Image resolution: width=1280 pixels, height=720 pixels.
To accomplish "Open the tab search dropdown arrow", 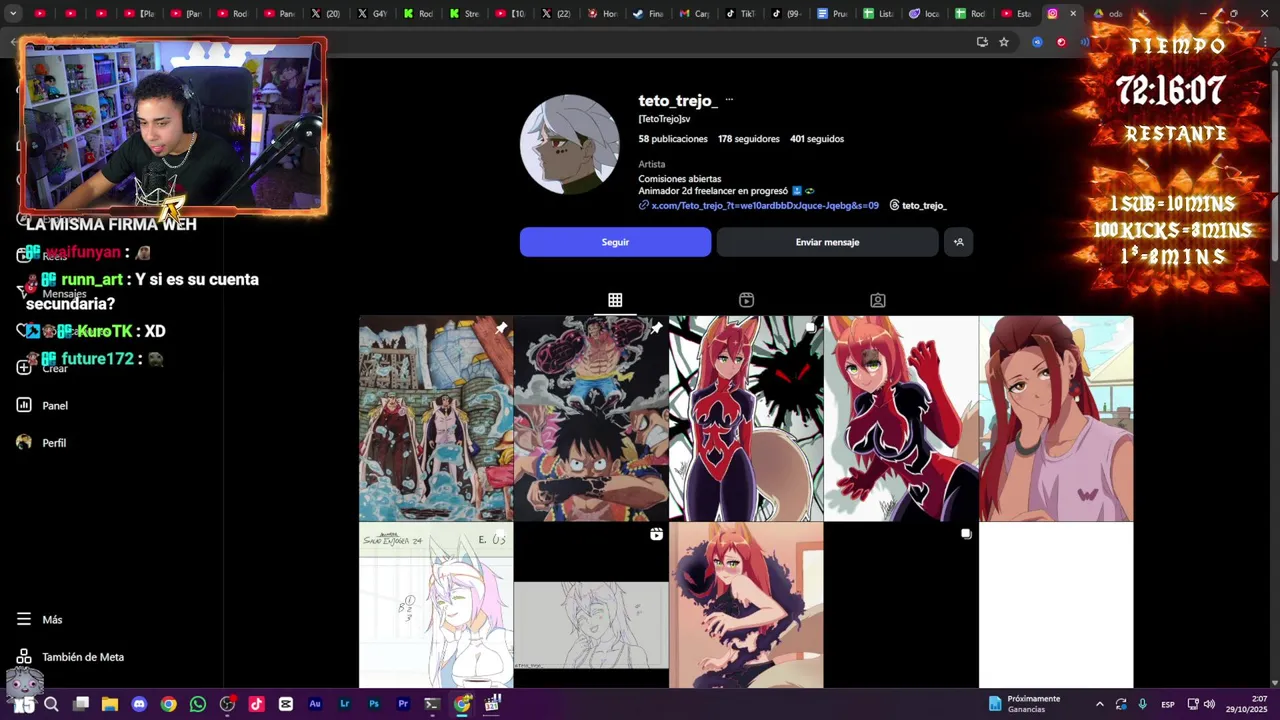I will point(13,13).
